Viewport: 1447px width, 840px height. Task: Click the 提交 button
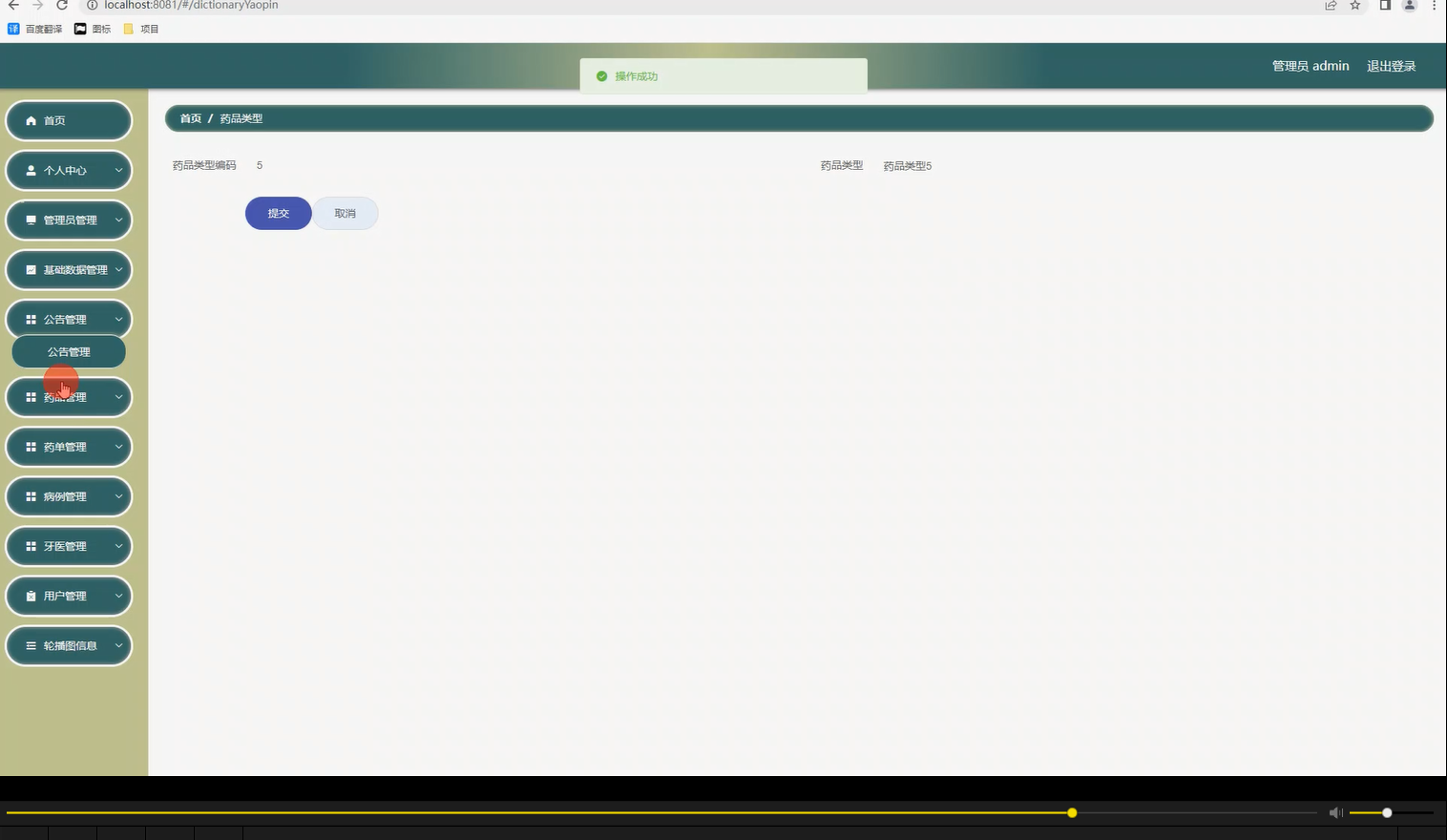point(279,214)
